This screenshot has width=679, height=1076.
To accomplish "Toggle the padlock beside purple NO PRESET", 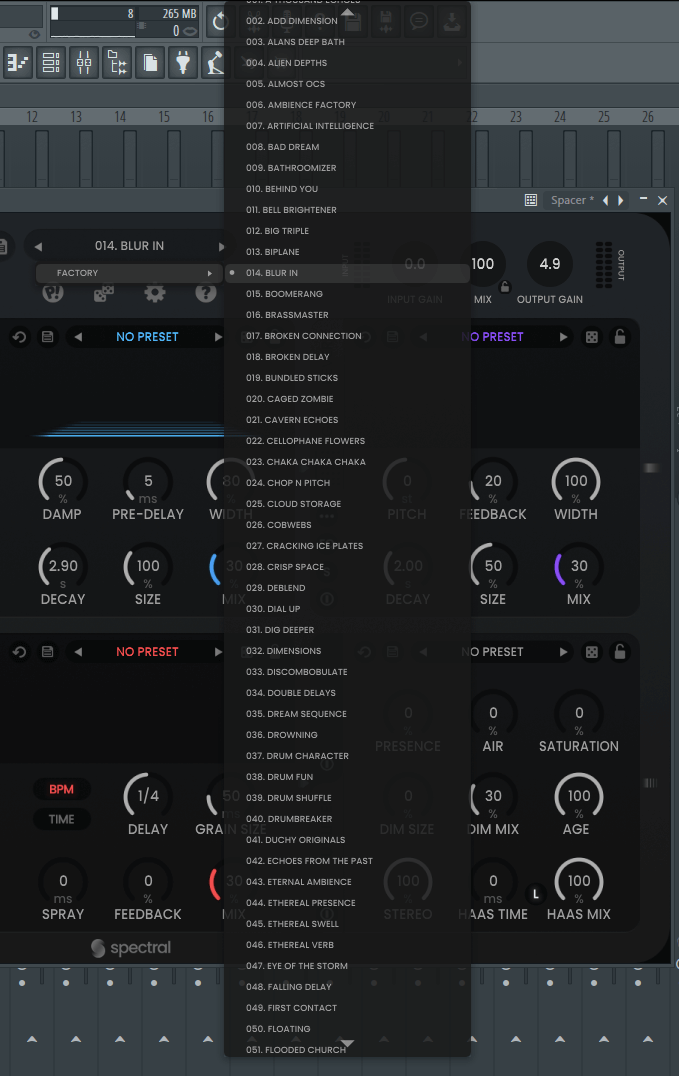I will 620,337.
